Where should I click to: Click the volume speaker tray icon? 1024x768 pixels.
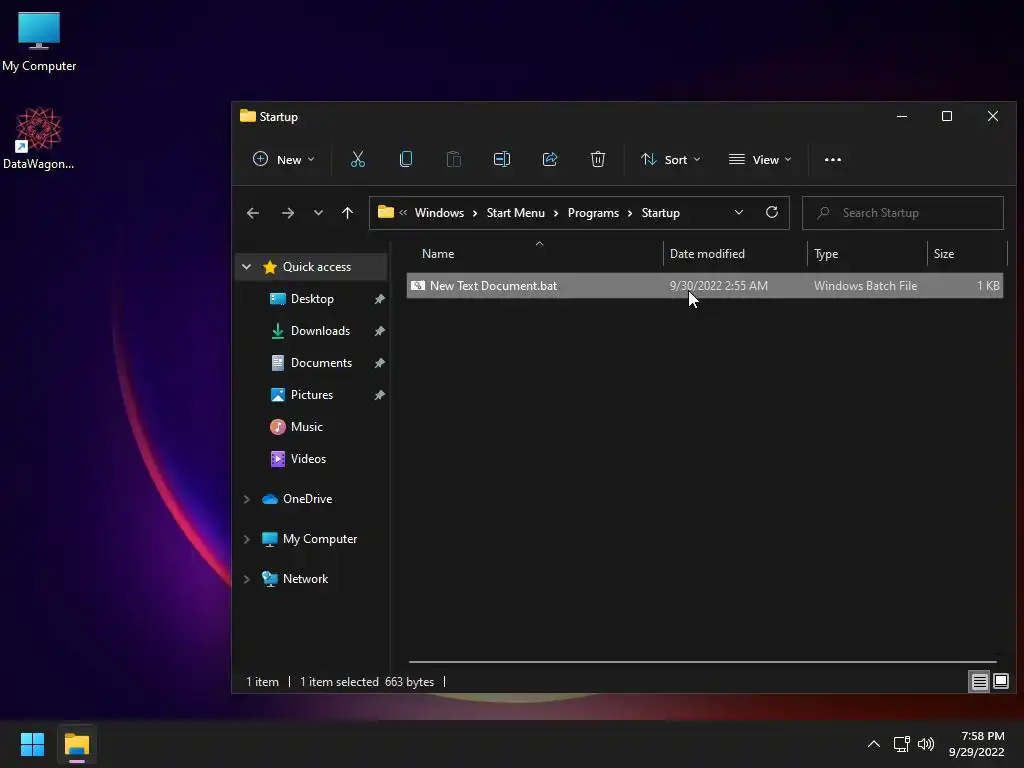pyautogui.click(x=926, y=744)
